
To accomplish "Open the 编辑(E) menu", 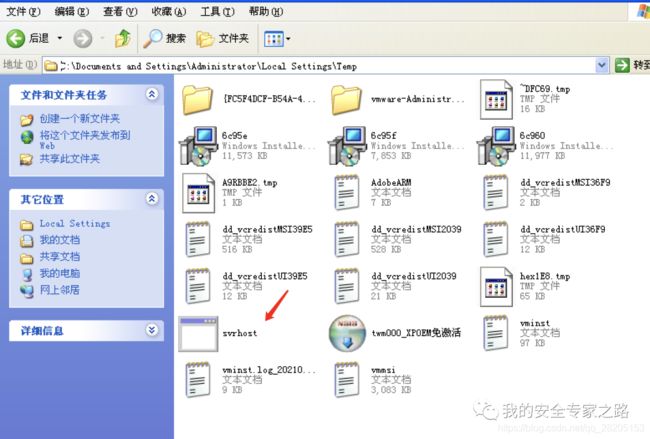I will (x=72, y=11).
